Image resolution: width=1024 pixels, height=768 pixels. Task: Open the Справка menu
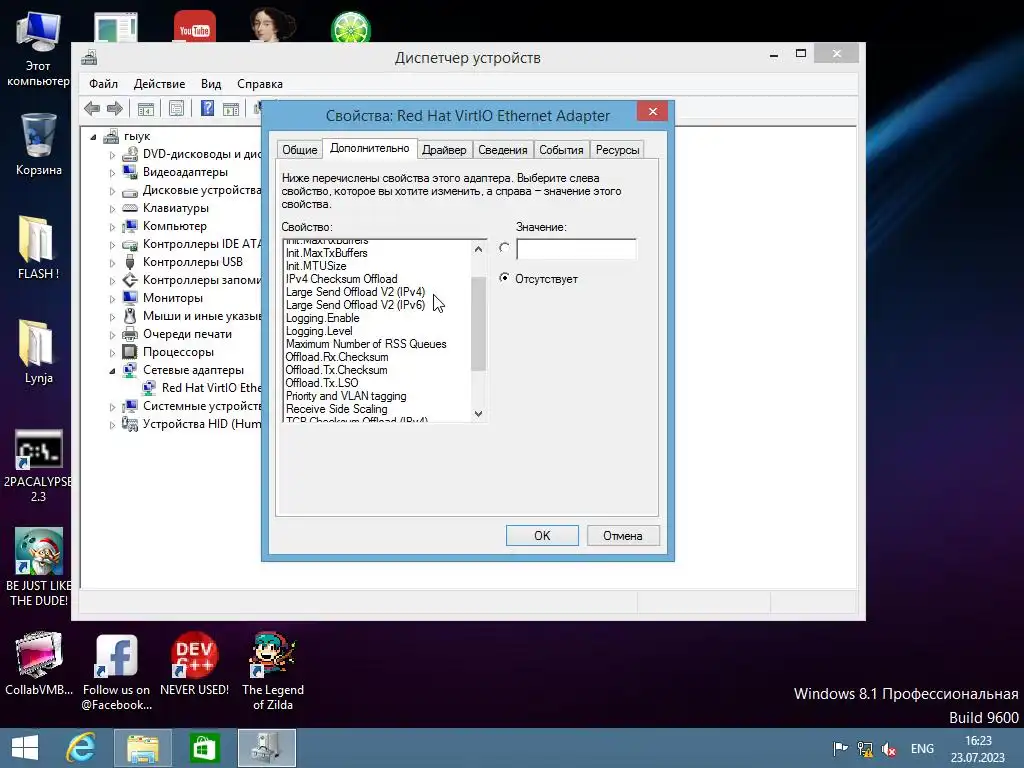click(260, 84)
